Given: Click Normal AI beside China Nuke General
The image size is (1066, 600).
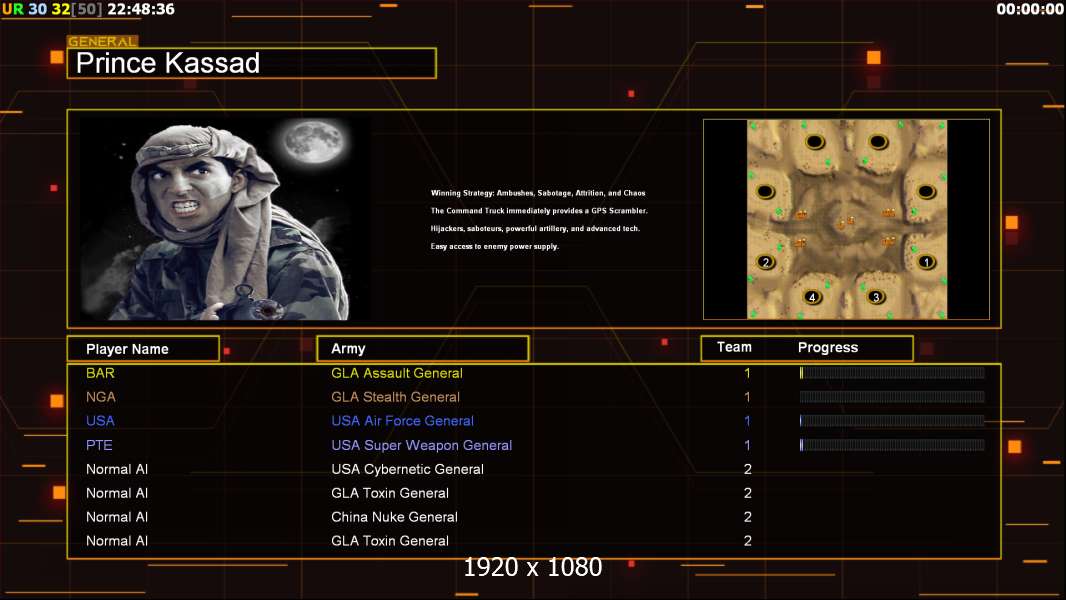Looking at the screenshot, I should 117,517.
